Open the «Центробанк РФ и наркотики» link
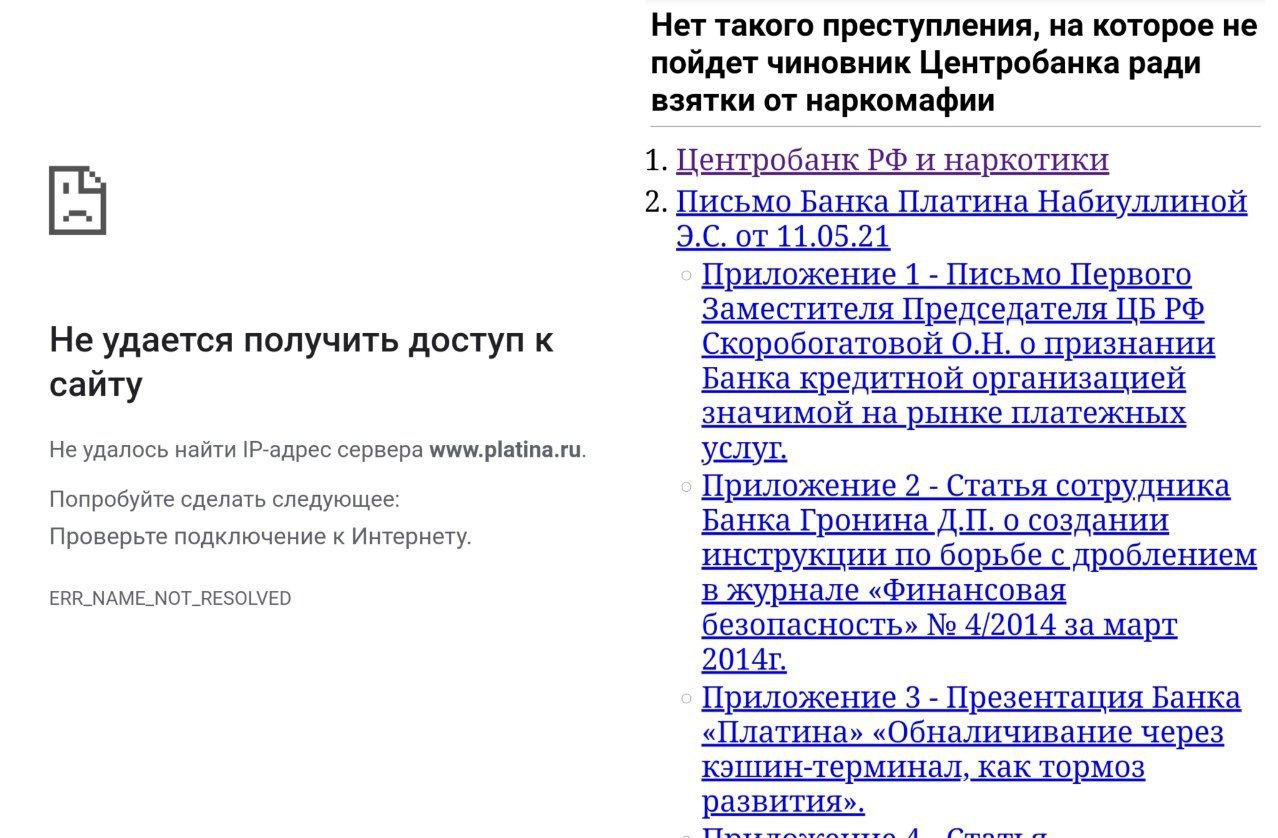The width and height of the screenshot is (1278, 838). point(892,160)
